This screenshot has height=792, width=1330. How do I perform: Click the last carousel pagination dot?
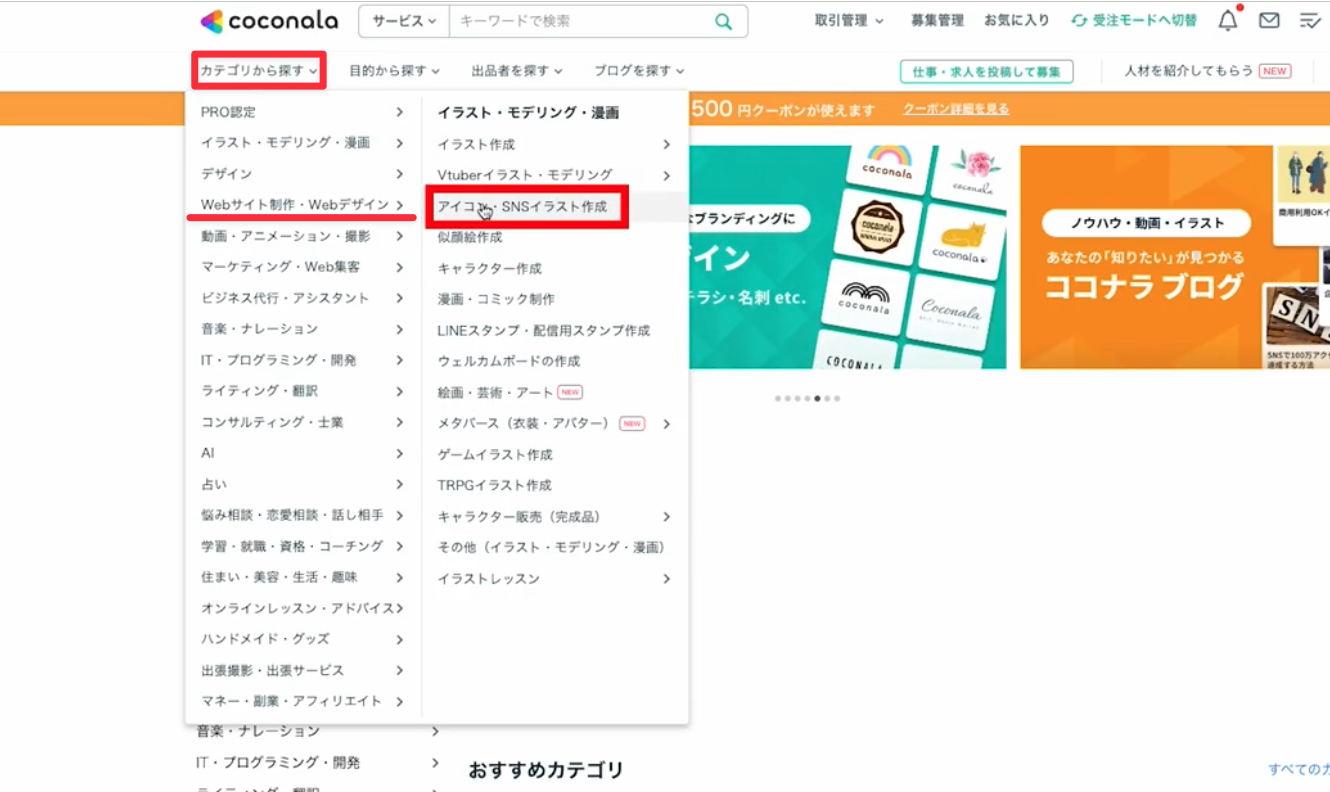tap(834, 397)
